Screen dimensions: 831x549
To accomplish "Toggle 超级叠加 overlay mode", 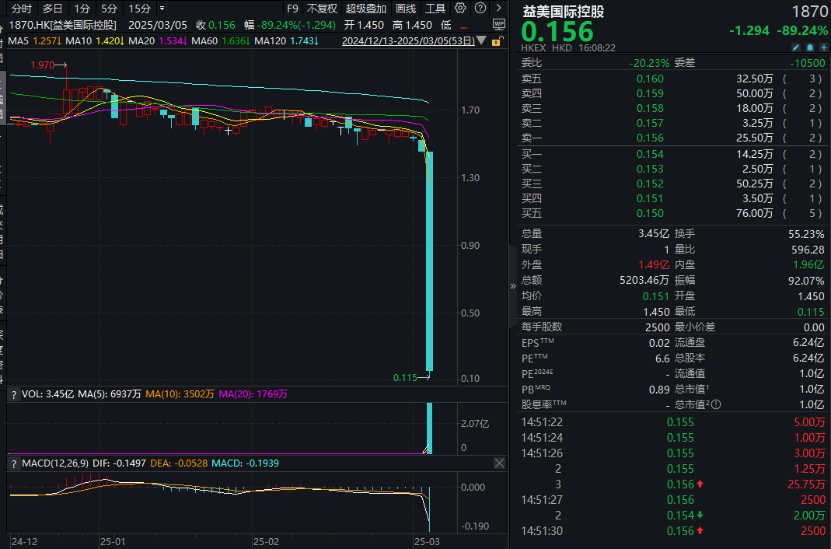I will [365, 7].
